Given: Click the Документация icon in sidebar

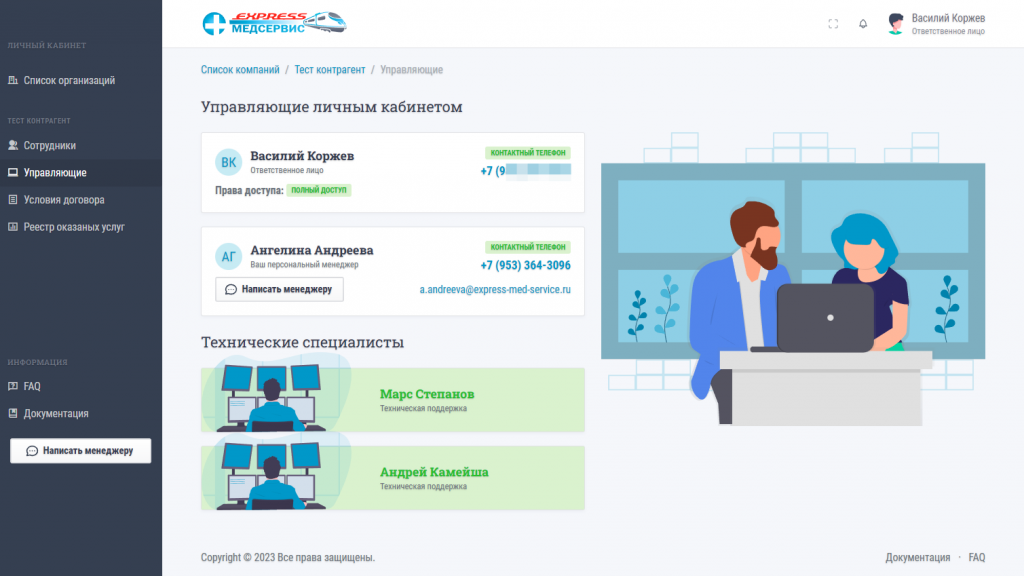Looking at the screenshot, I should 13,413.
